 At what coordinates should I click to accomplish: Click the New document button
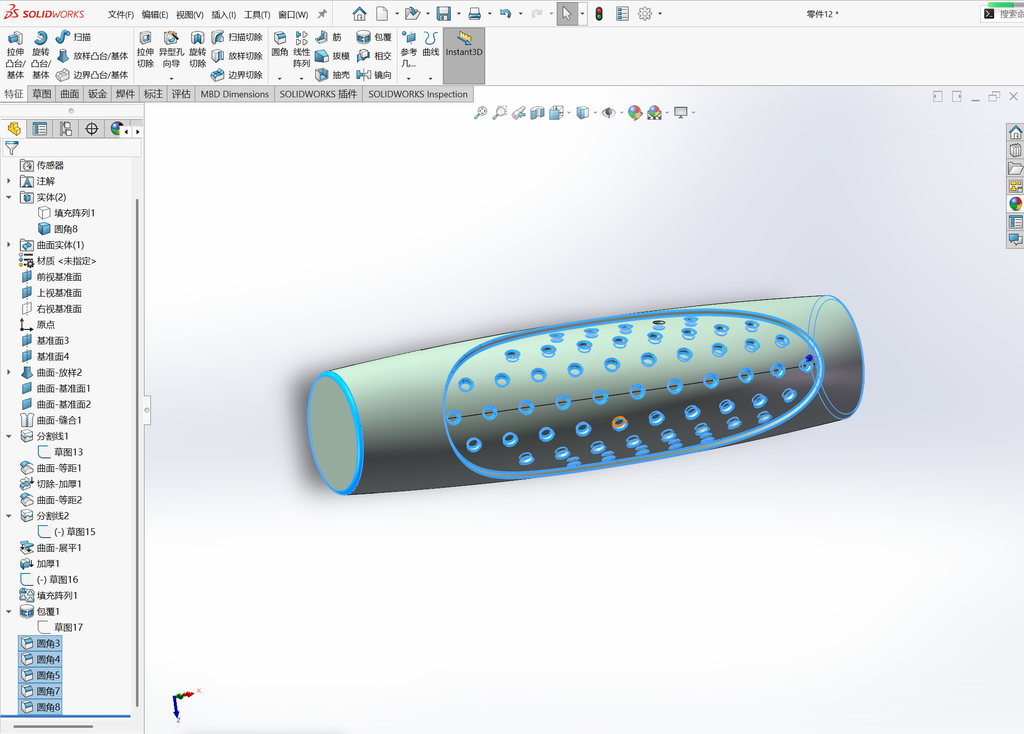381,14
